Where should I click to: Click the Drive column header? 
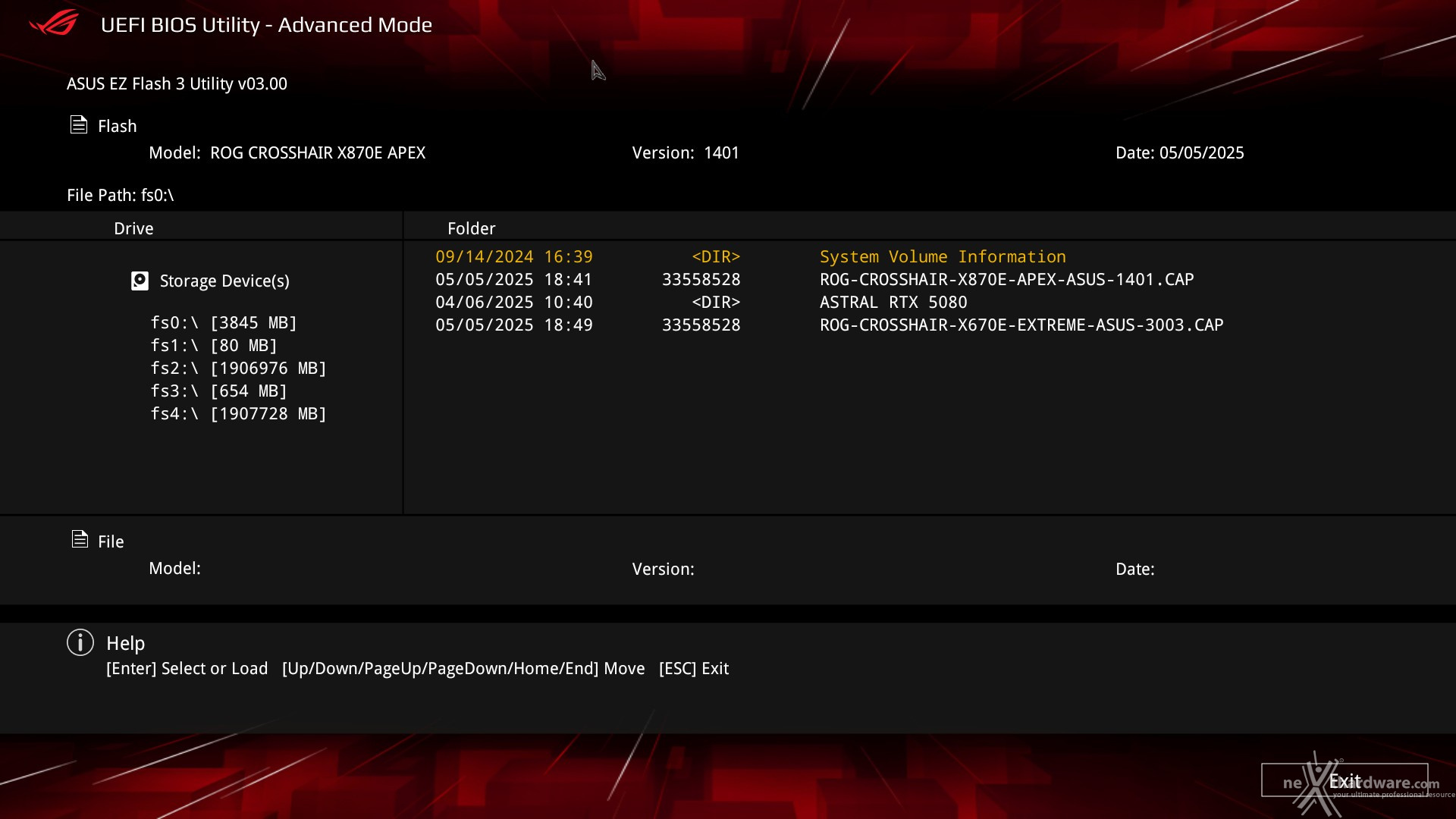[x=133, y=228]
